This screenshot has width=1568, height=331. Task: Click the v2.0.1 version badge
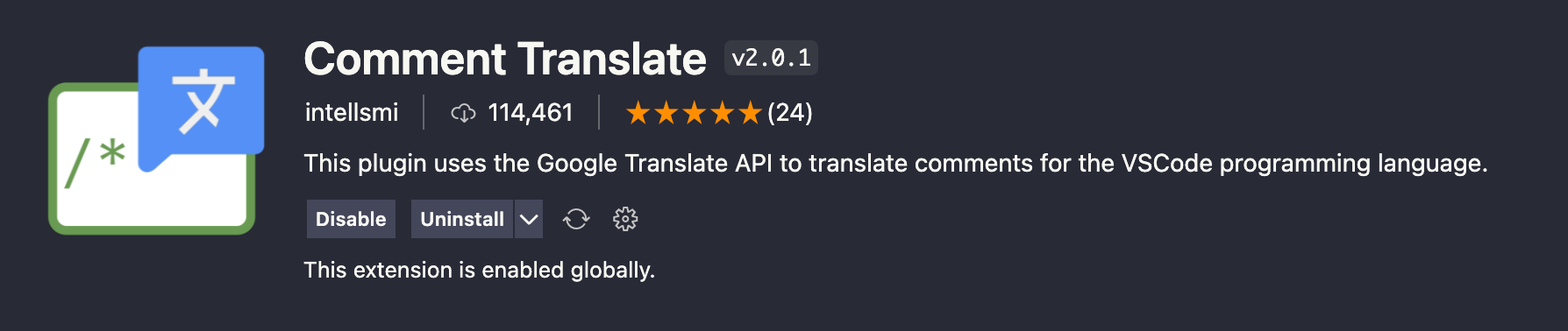click(771, 58)
